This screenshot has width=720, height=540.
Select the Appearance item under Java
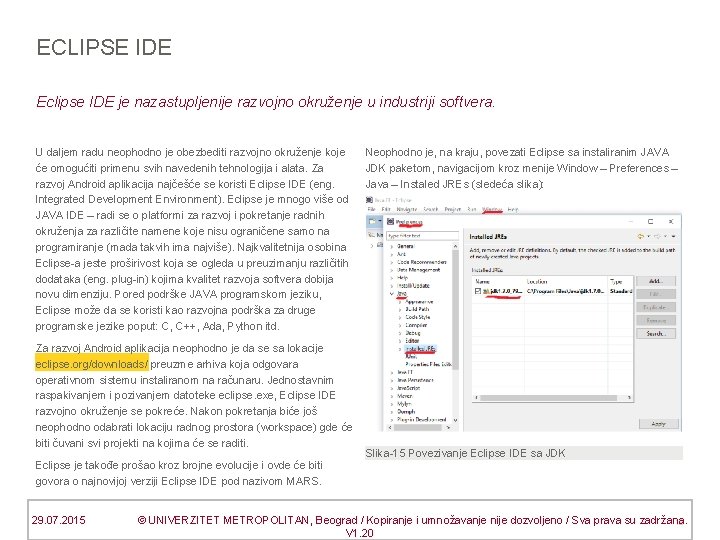tap(419, 302)
